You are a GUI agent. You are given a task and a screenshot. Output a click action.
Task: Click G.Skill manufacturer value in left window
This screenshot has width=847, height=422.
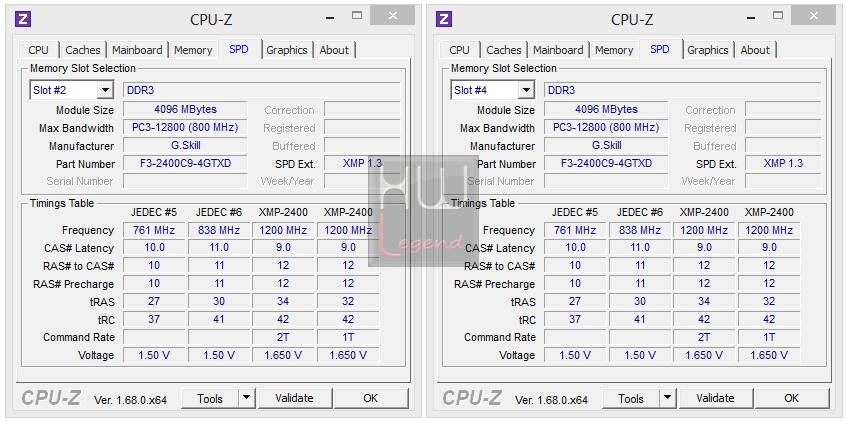pos(185,145)
